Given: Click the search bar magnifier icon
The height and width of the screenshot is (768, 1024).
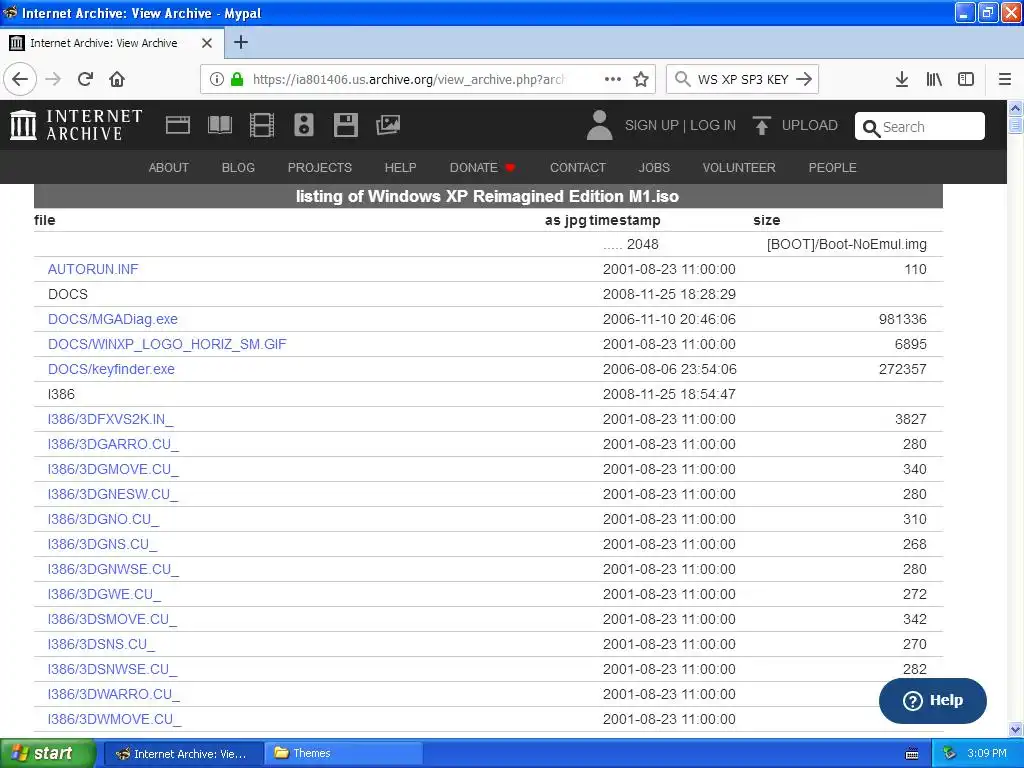Looking at the screenshot, I should tap(682, 79).
